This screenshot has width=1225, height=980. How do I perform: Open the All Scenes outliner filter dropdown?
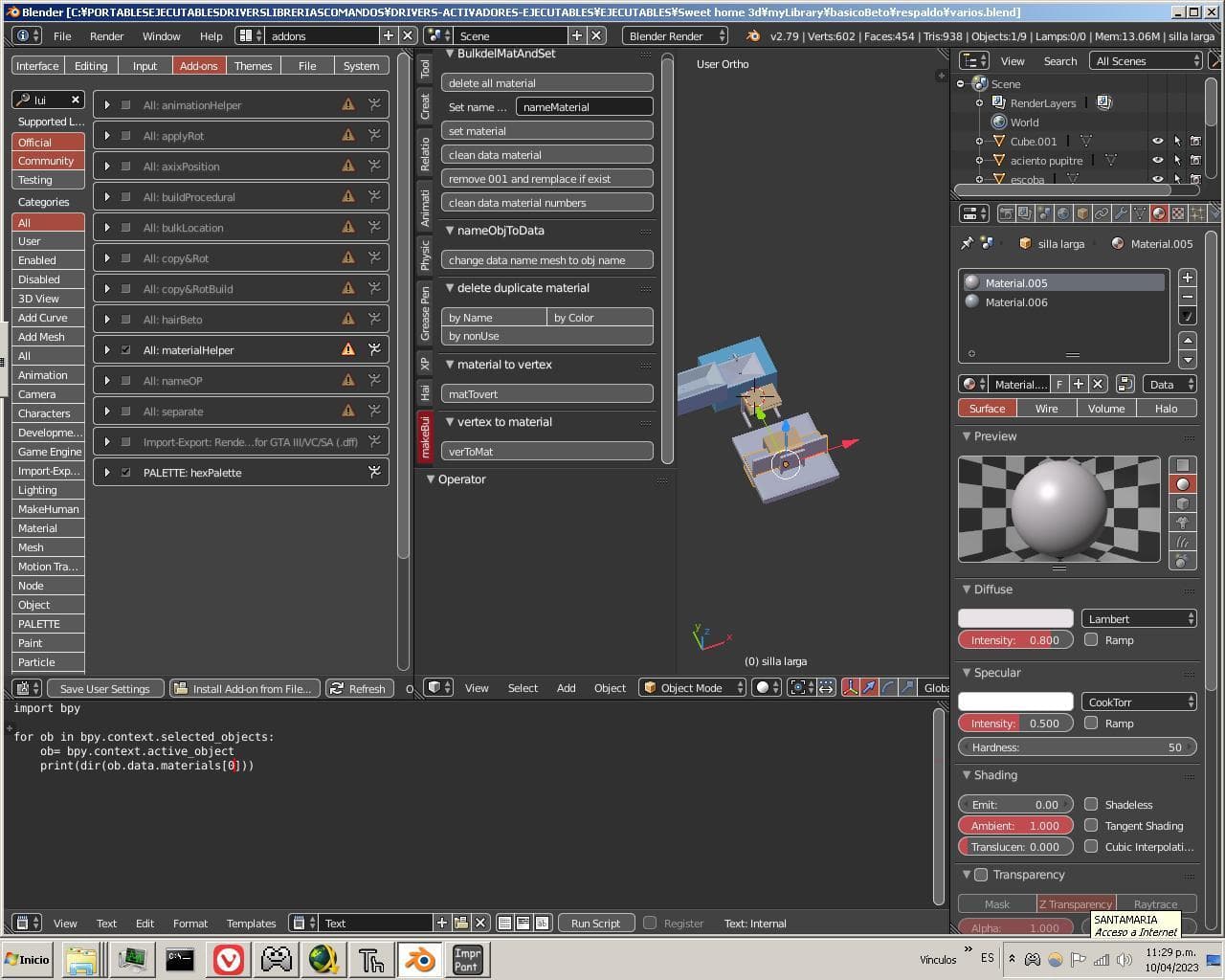pos(1146,60)
